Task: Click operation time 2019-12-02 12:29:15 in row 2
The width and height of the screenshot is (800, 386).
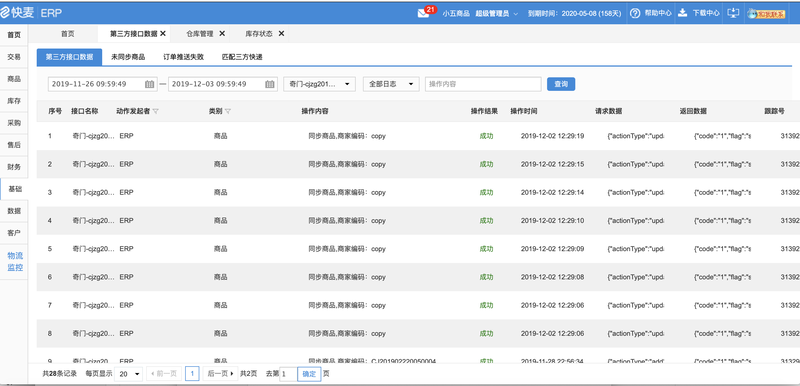Action: (553, 164)
